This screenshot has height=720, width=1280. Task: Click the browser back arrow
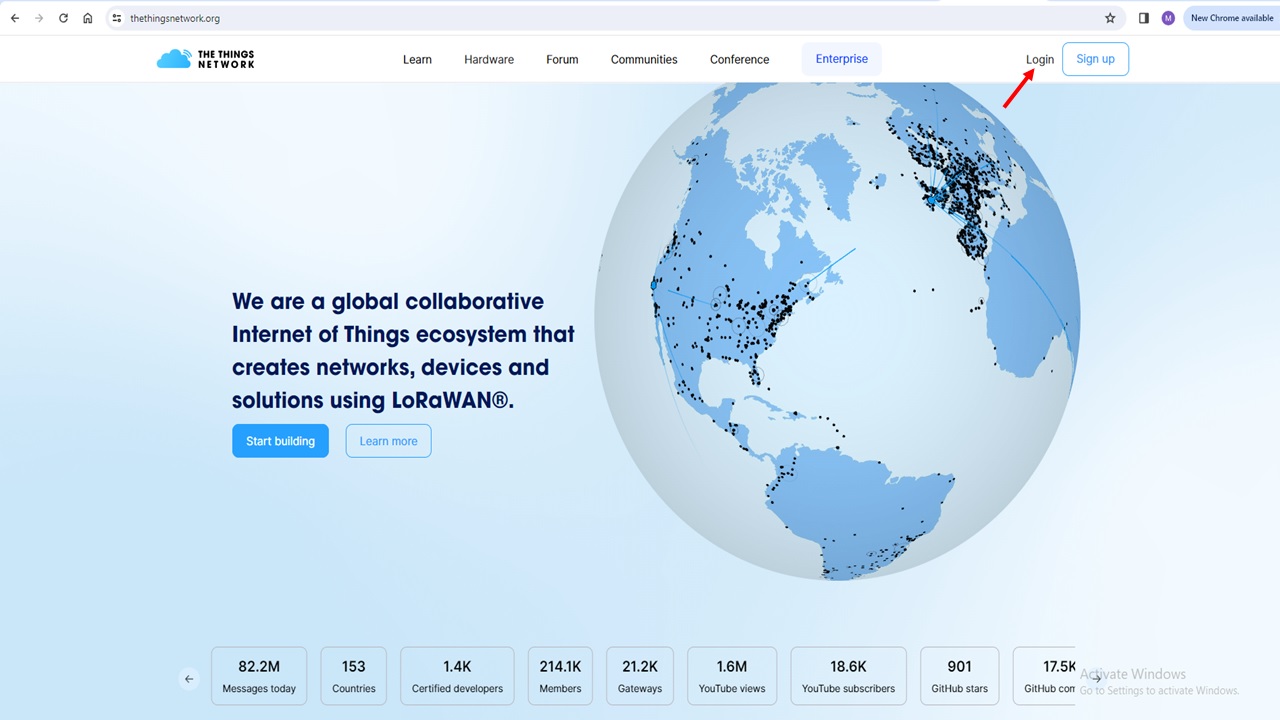(14, 18)
